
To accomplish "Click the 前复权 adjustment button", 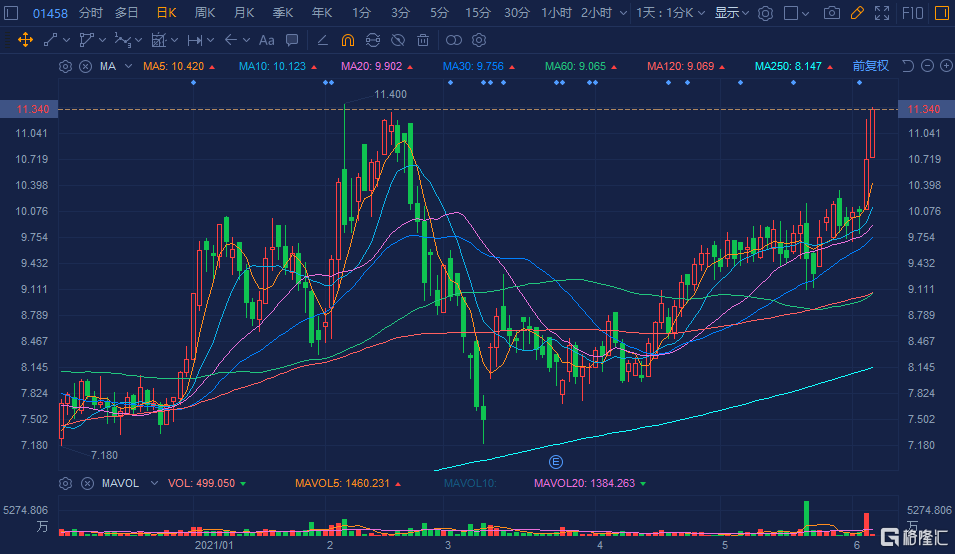I will pyautogui.click(x=870, y=66).
